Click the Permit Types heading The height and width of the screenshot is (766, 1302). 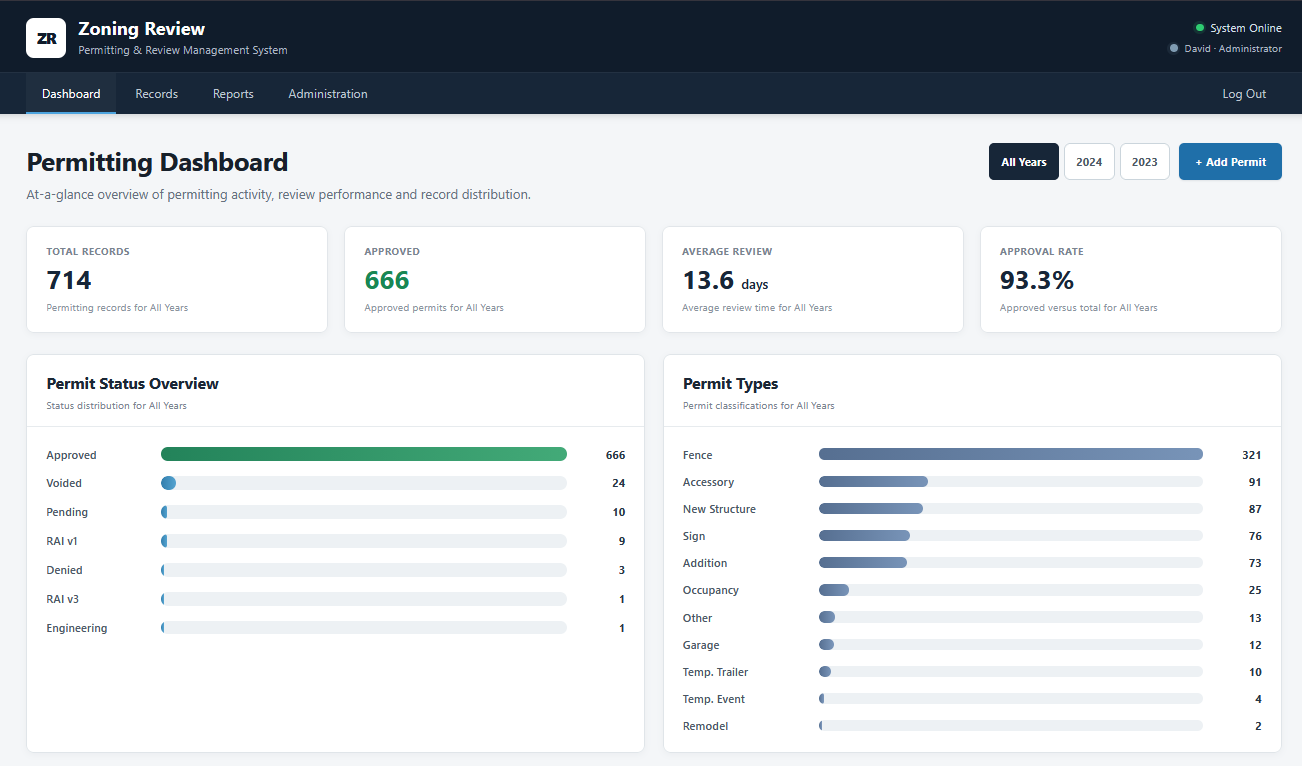pyautogui.click(x=730, y=383)
